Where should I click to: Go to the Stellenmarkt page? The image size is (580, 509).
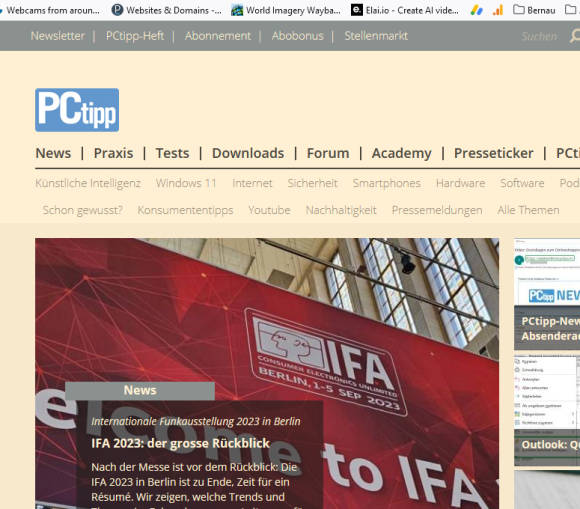pos(376,36)
